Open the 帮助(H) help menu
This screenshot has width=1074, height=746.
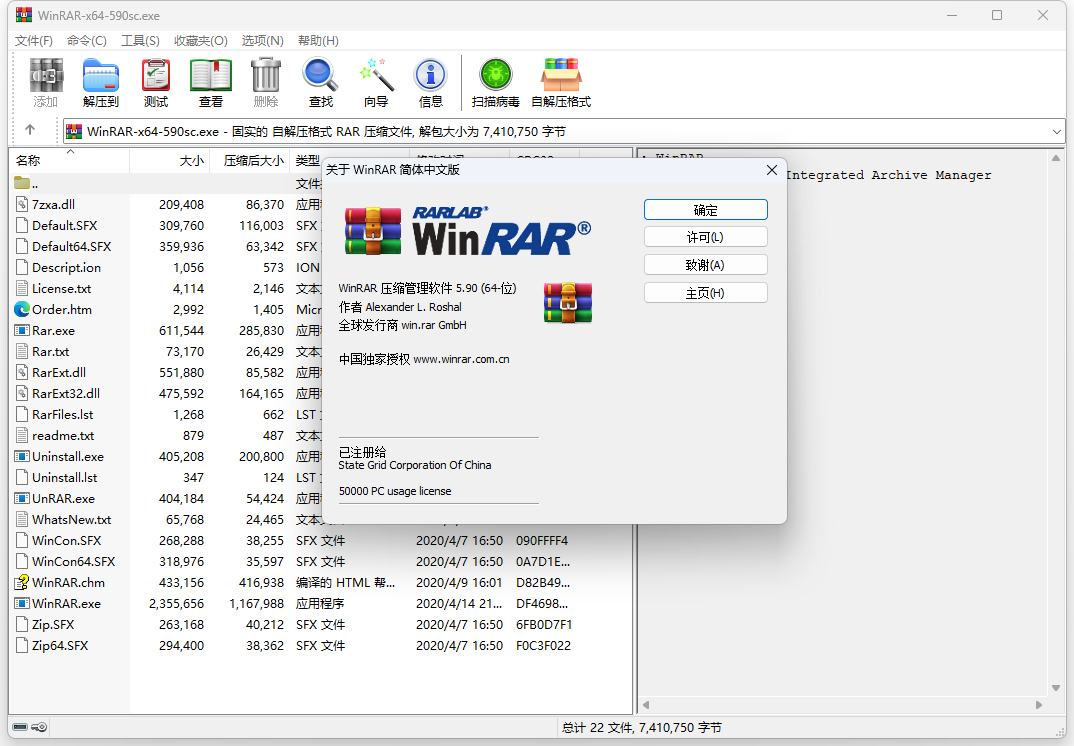(x=319, y=41)
